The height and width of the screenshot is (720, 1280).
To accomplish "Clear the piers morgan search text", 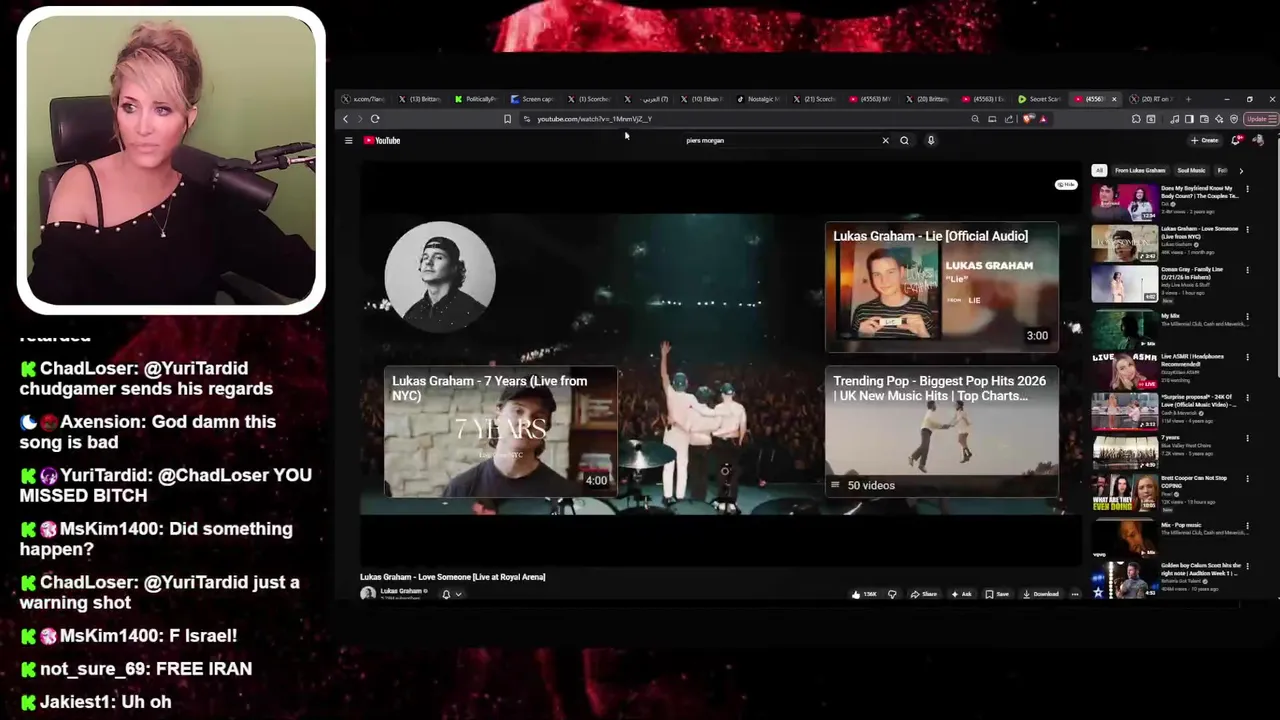I will (x=885, y=141).
